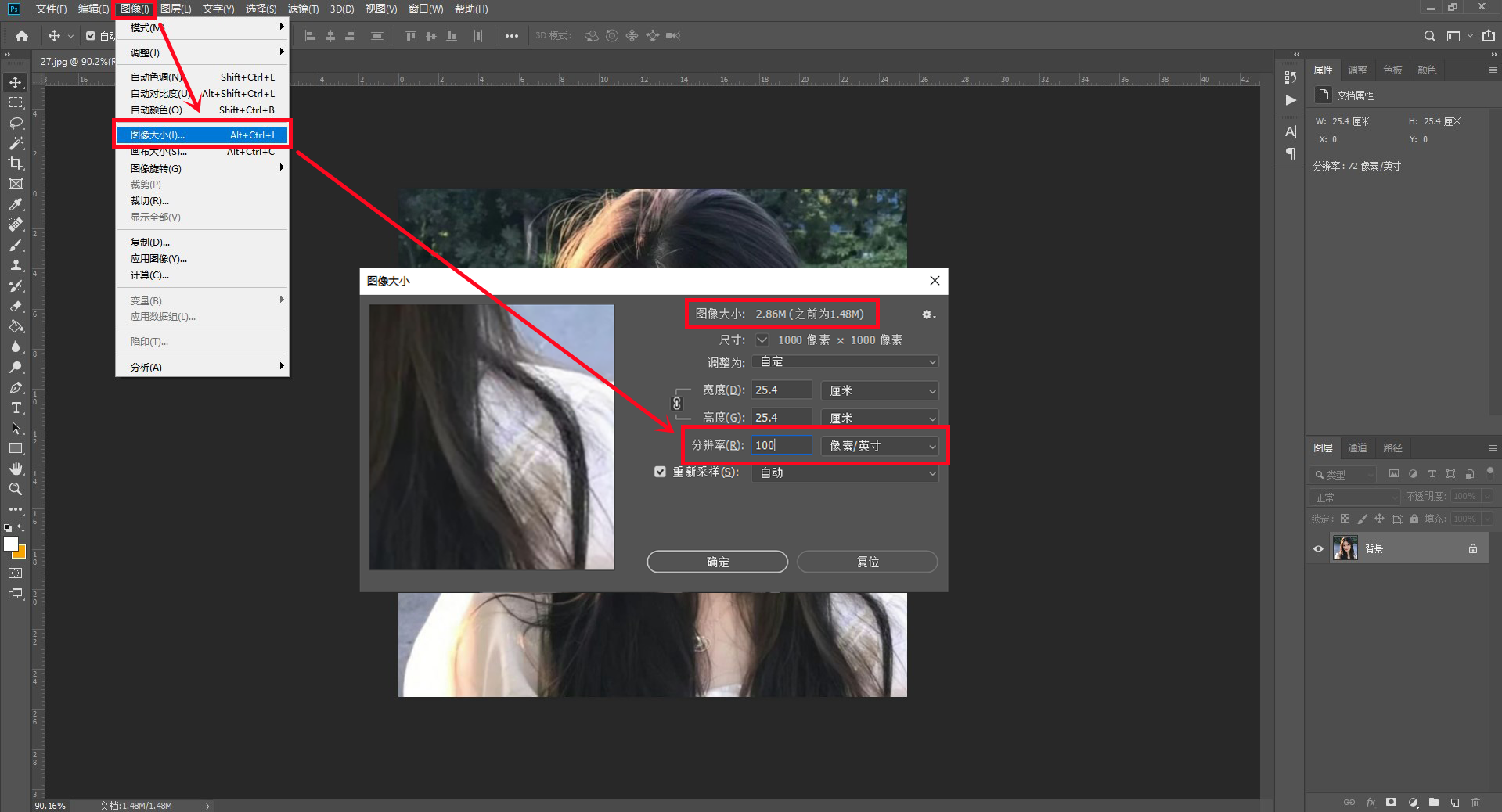This screenshot has width=1502, height=812.
Task: Open the dimensions unit dropdown arrow
Action: [762, 340]
